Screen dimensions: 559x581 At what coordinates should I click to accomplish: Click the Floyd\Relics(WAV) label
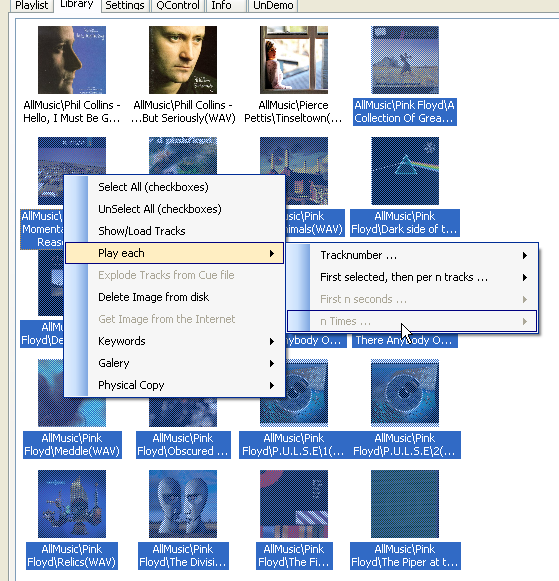tap(72, 562)
